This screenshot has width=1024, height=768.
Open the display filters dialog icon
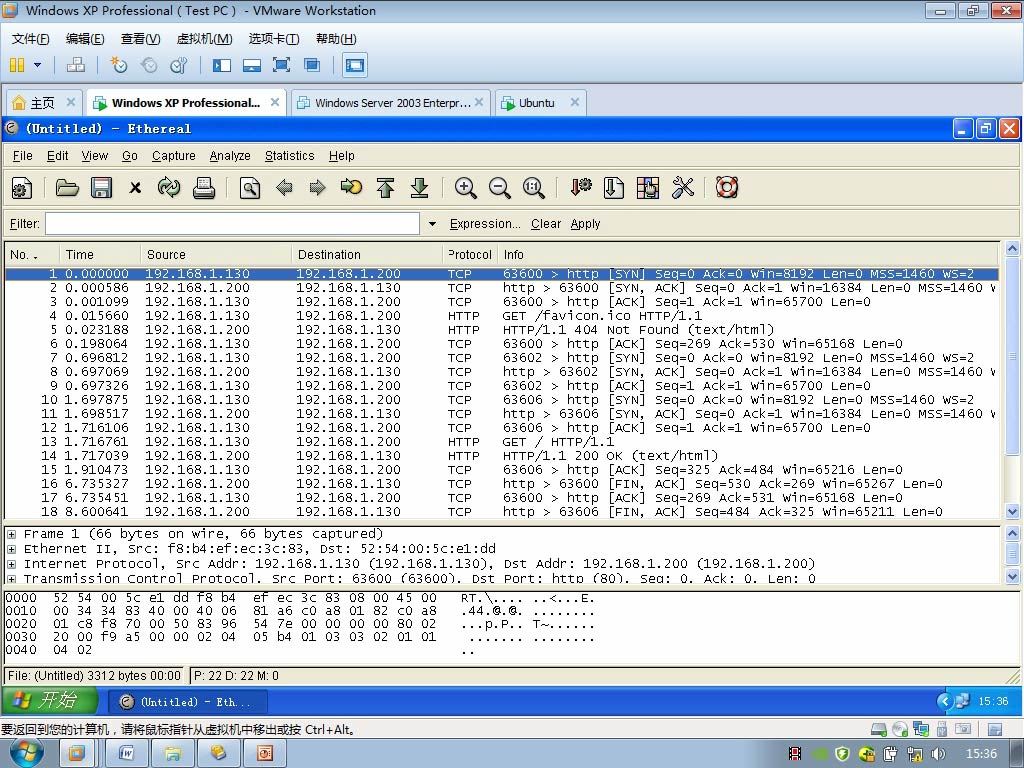click(614, 189)
